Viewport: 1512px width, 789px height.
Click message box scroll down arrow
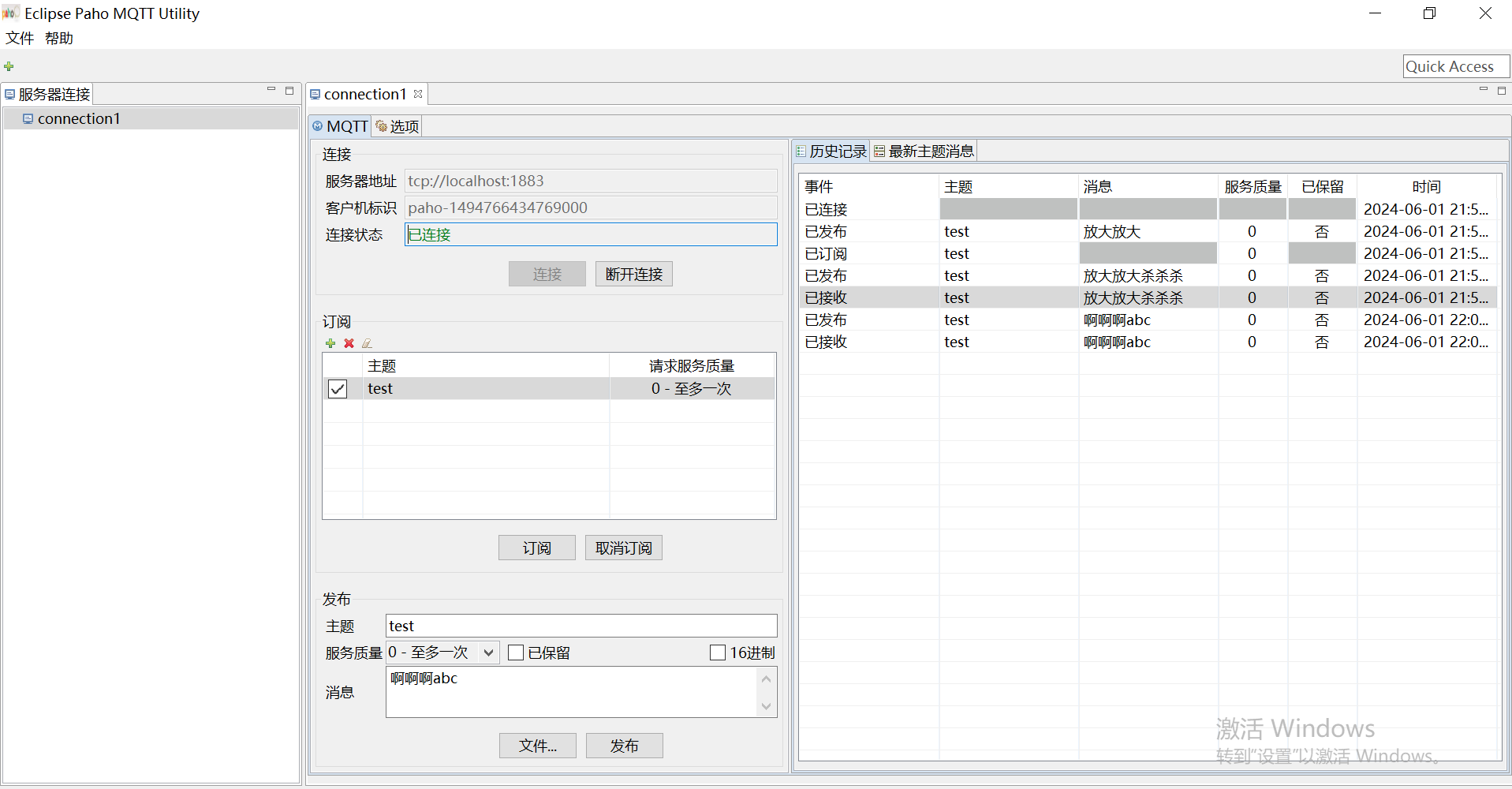coord(766,706)
